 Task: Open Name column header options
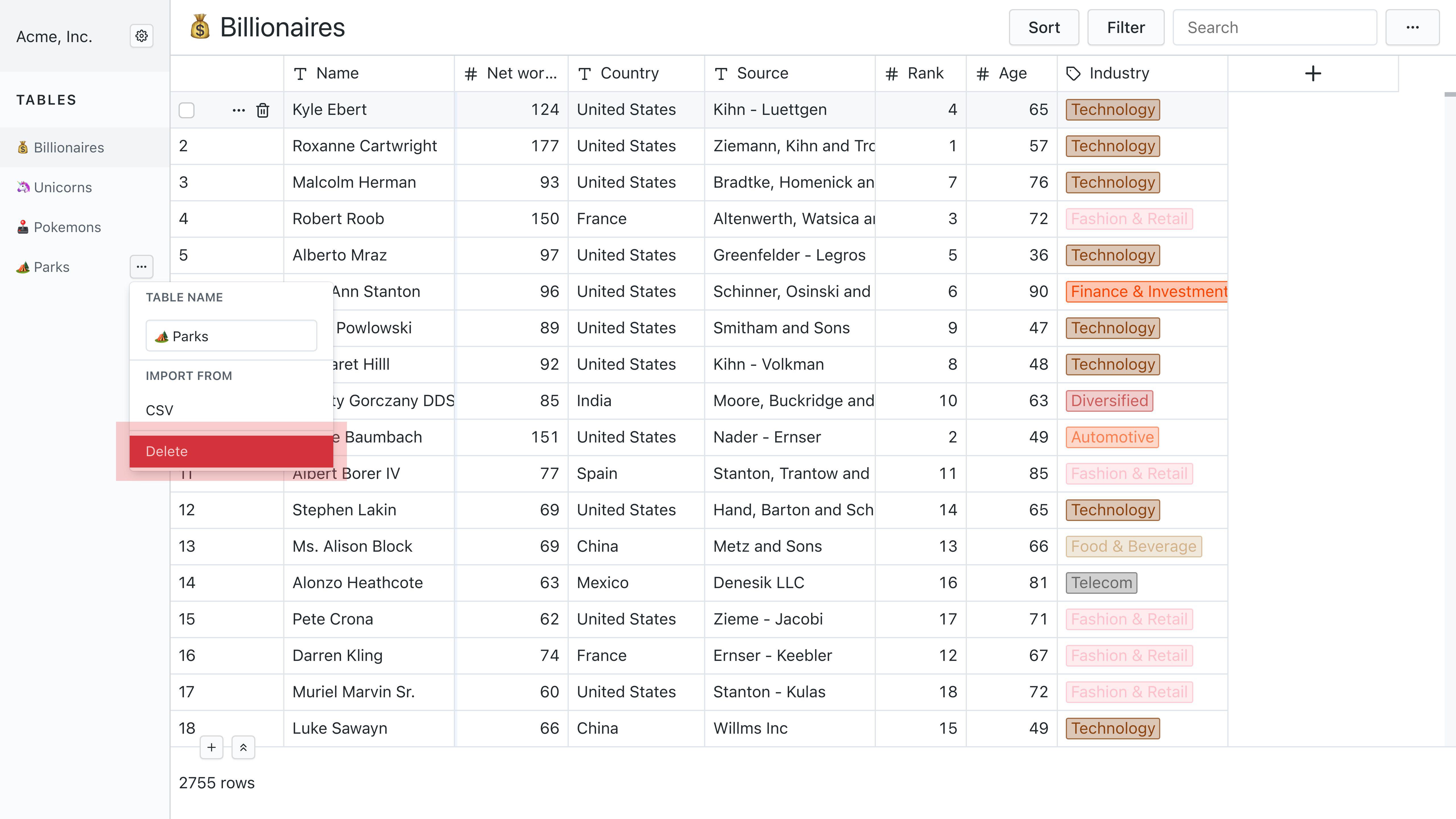(x=369, y=73)
